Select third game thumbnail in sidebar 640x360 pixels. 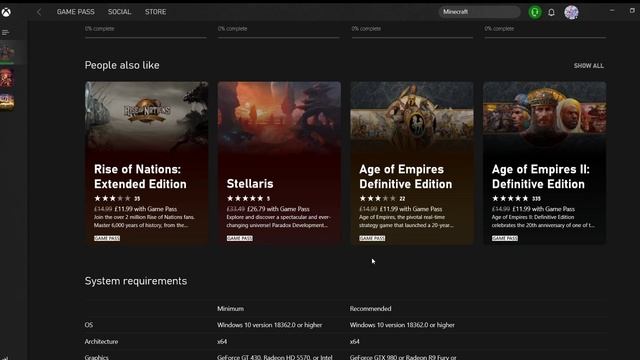[7, 101]
